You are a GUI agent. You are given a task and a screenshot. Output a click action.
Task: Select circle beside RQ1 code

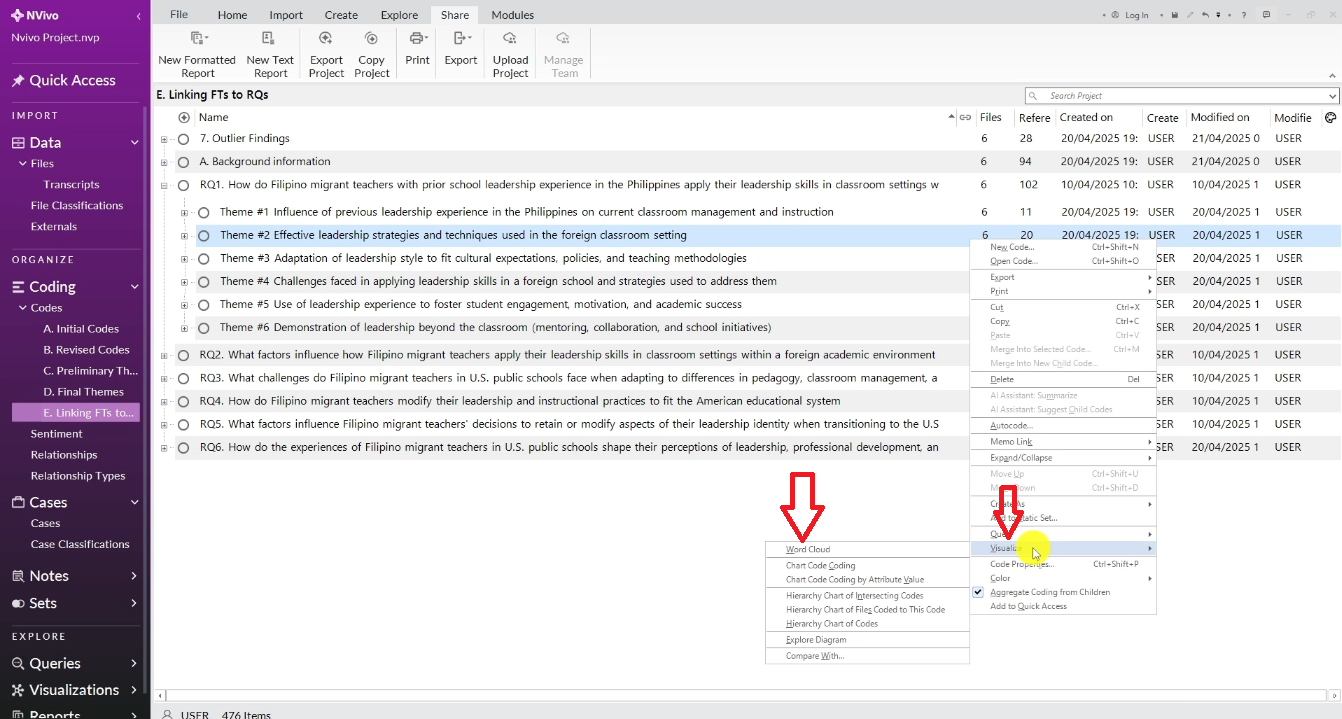tap(183, 185)
